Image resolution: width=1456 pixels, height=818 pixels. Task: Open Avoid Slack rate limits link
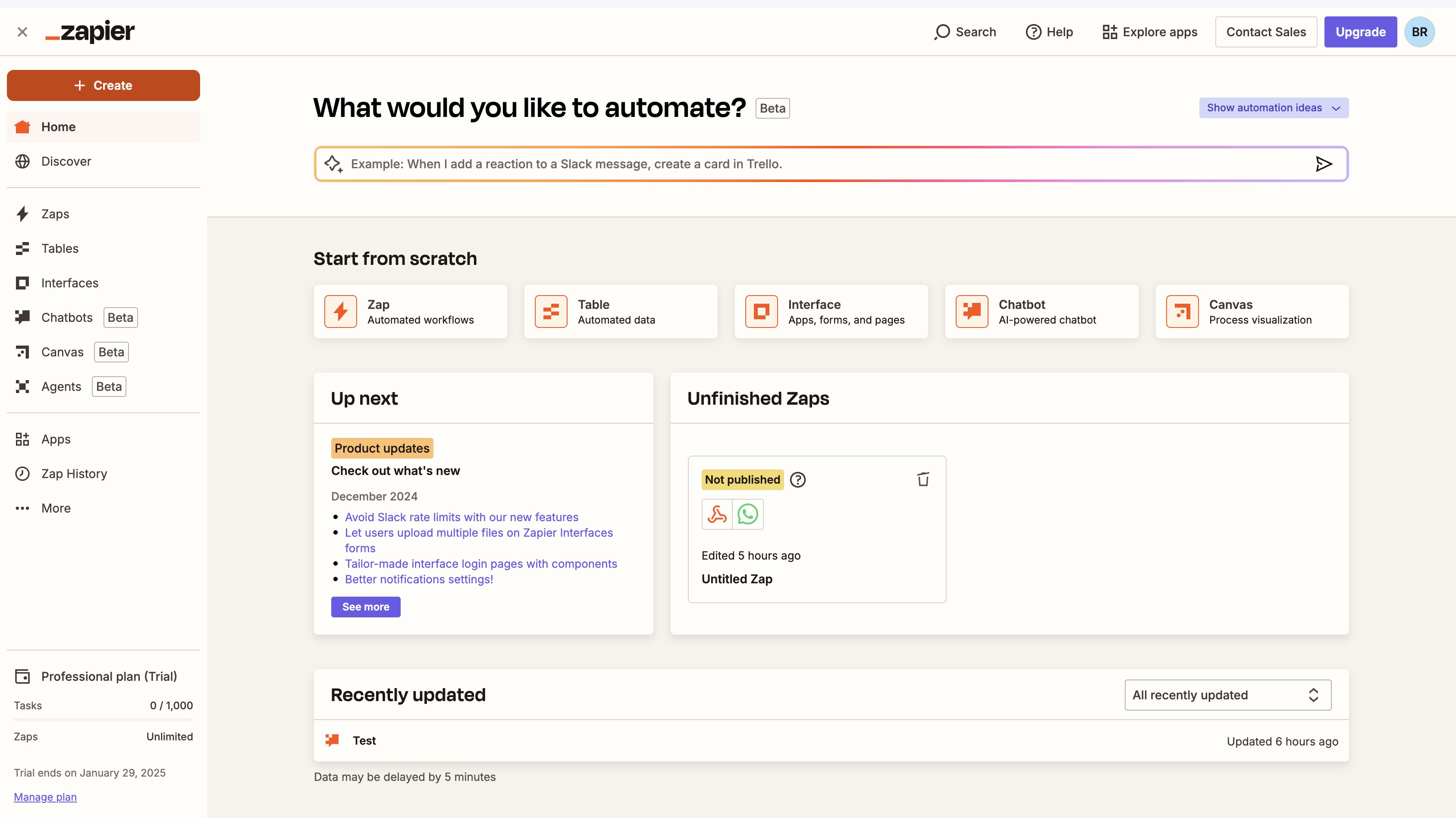point(461,517)
